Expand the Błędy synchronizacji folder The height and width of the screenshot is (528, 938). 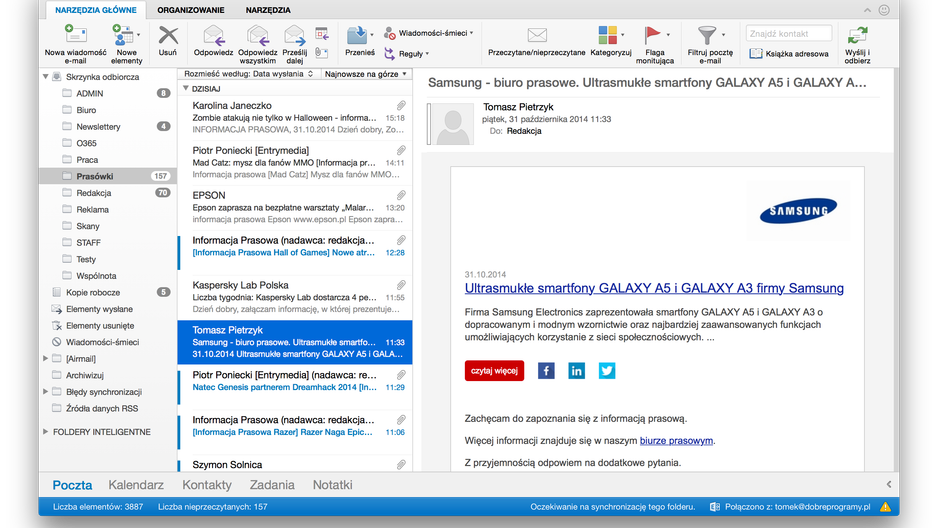45,392
